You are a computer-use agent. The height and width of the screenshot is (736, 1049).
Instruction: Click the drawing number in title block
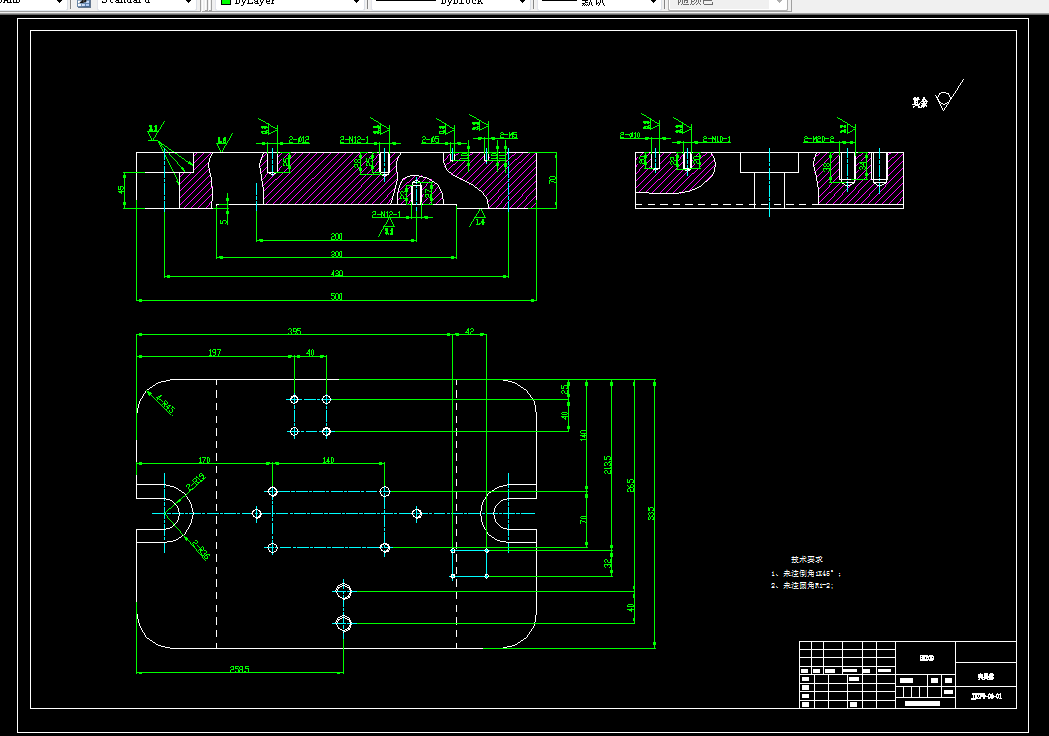pos(987,697)
